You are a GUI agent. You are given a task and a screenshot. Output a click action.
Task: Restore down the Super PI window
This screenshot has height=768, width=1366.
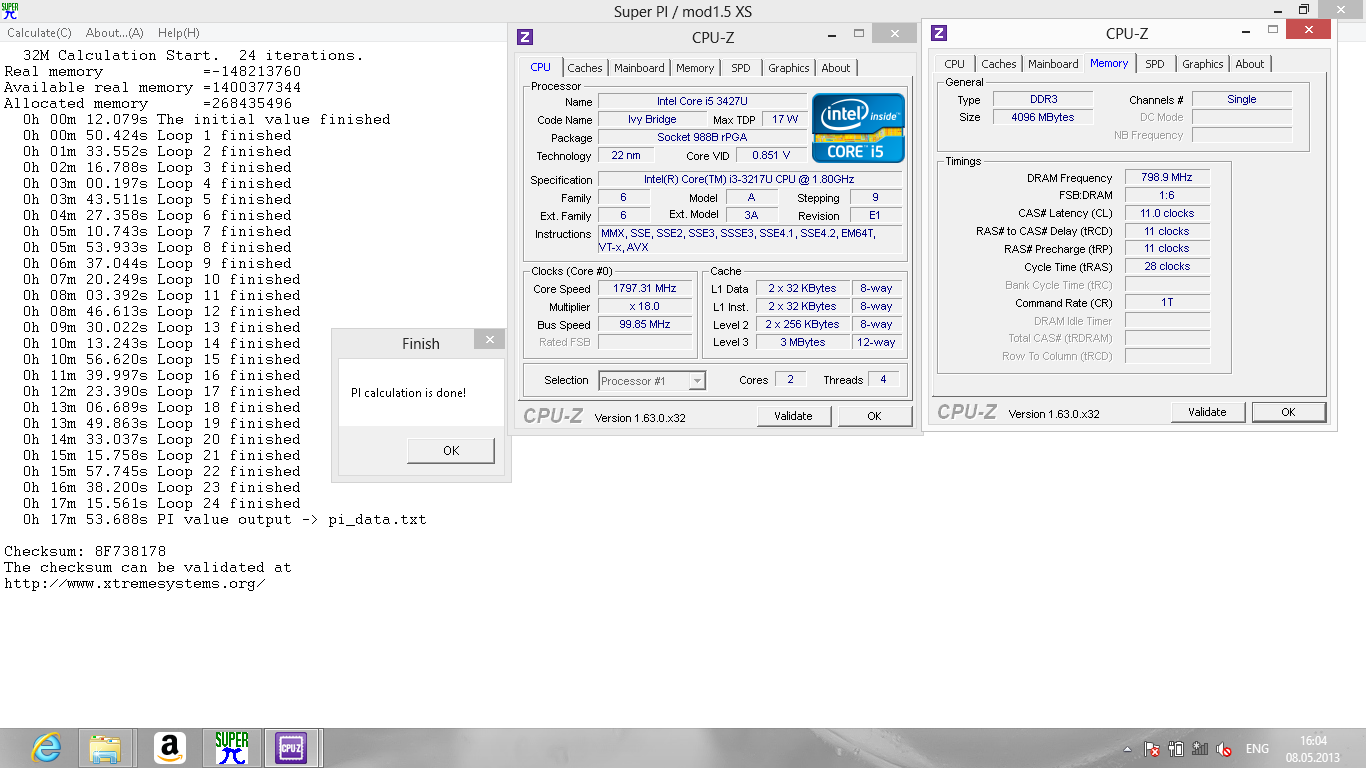click(x=1304, y=10)
